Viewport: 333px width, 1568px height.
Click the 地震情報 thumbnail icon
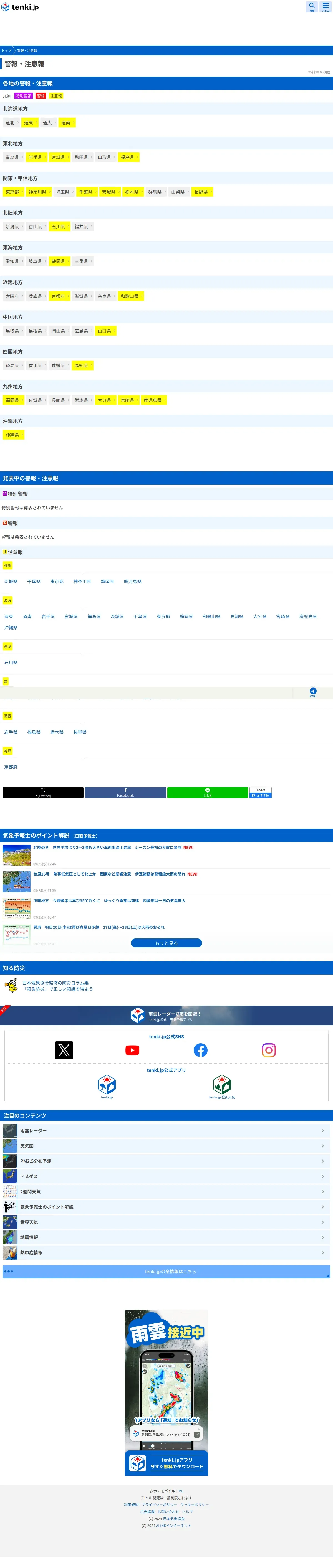tap(10, 1237)
